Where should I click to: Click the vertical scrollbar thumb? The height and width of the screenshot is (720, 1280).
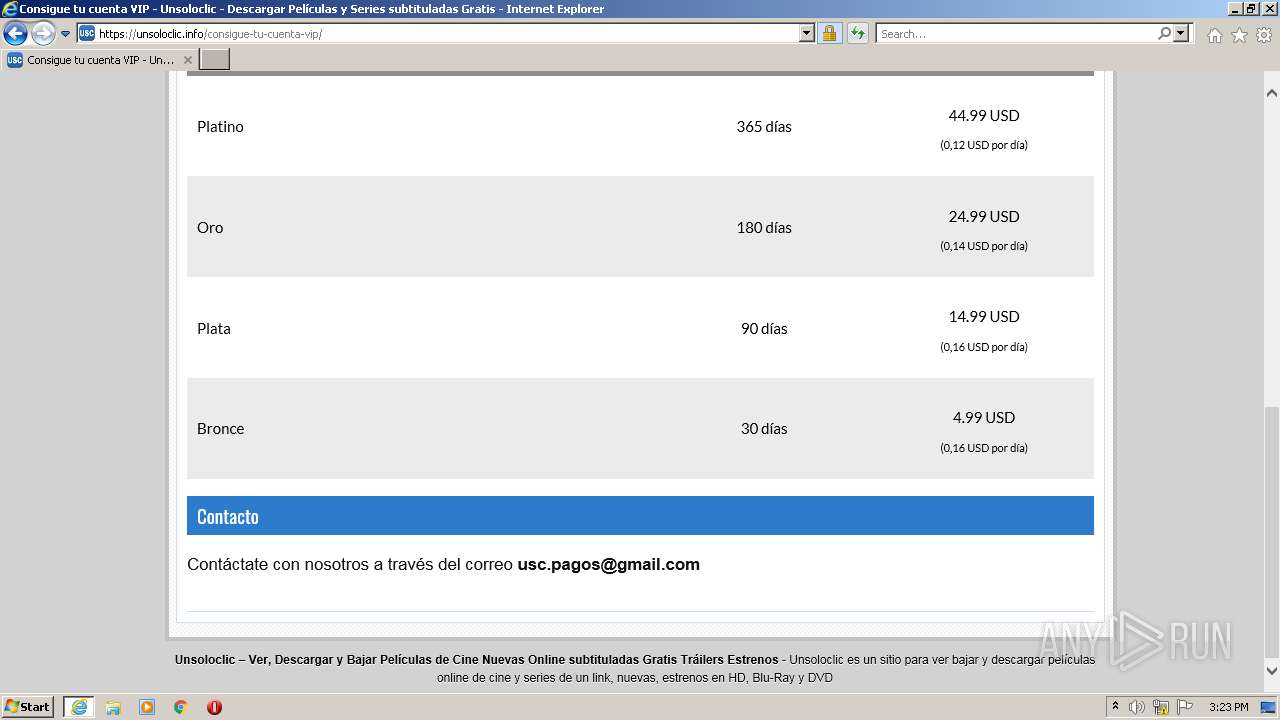[x=1272, y=530]
